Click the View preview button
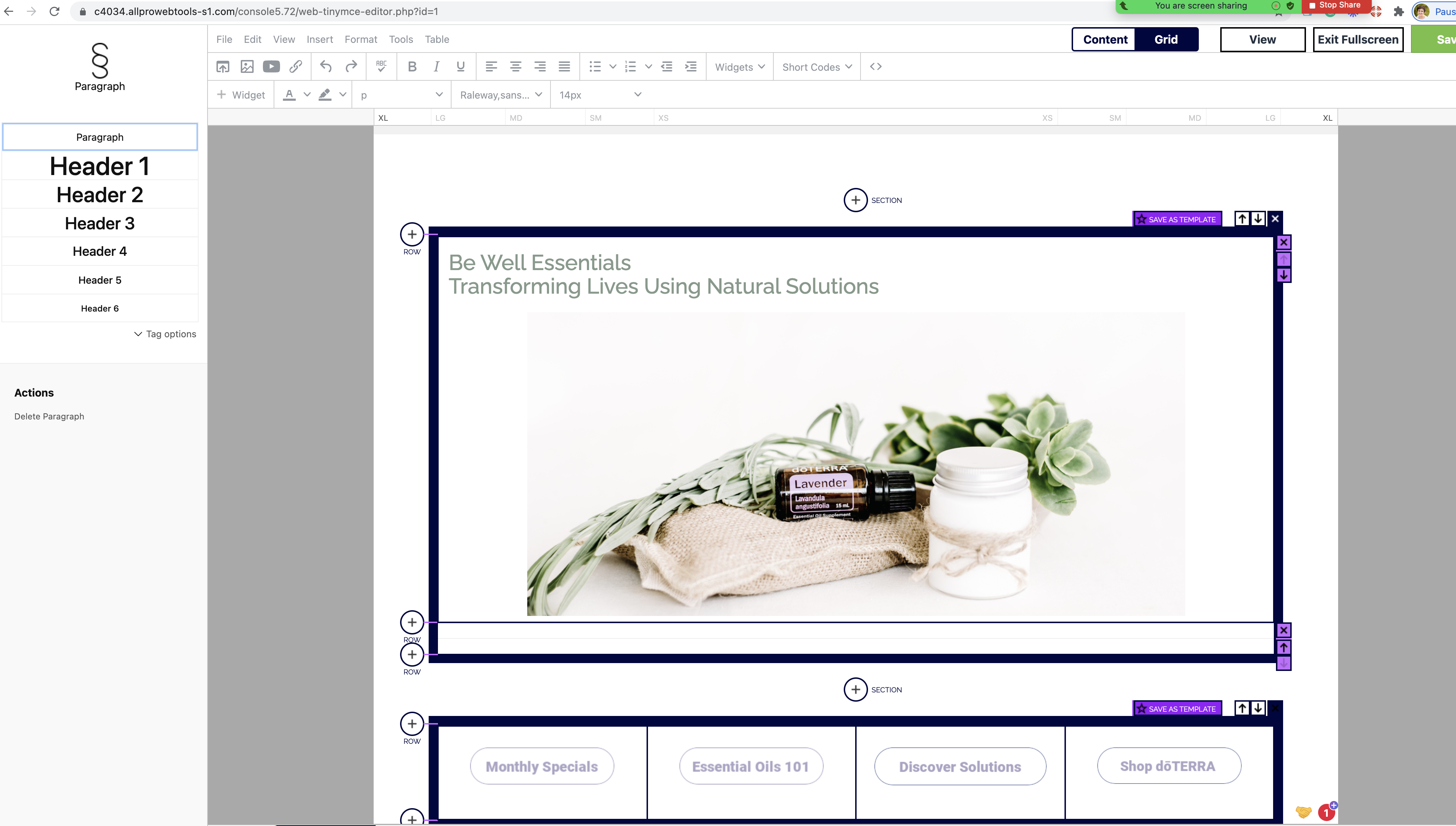 click(x=1263, y=40)
